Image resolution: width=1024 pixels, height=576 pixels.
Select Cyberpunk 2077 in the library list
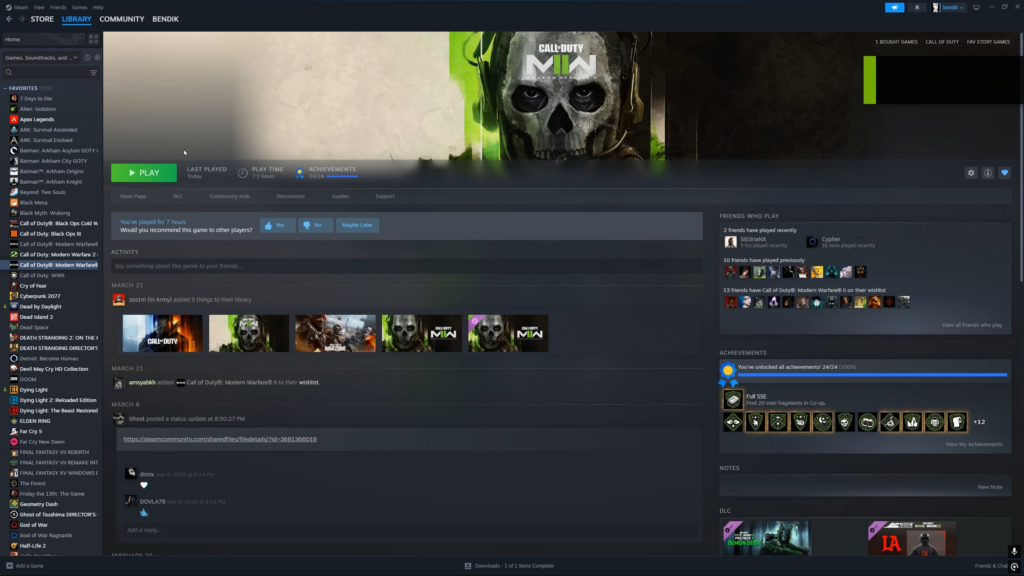point(40,296)
